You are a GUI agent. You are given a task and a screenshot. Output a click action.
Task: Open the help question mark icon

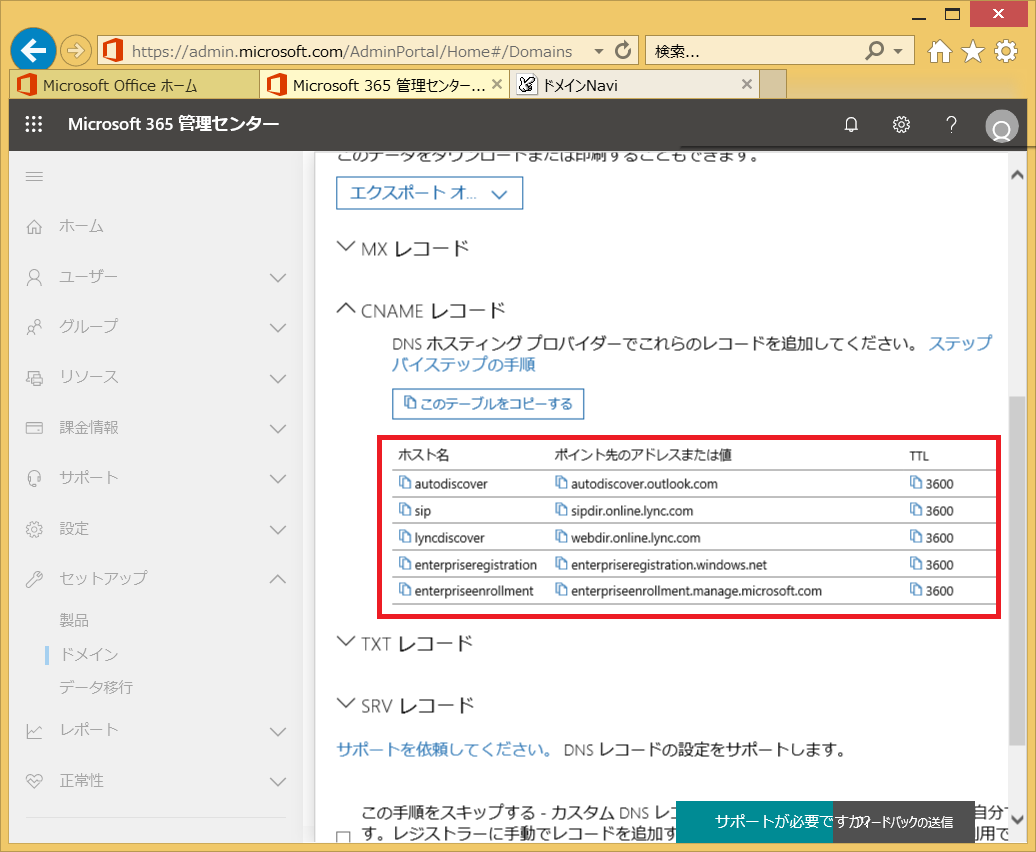951,124
